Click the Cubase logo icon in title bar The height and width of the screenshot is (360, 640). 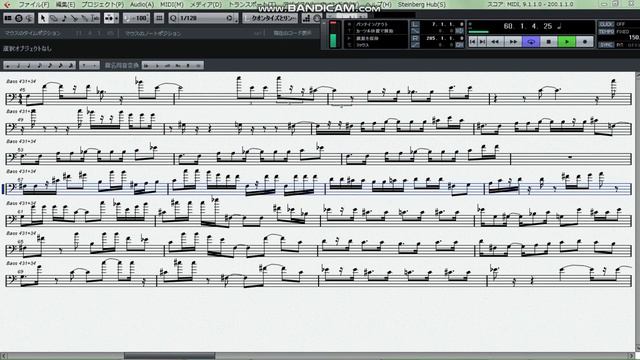[7, 4]
